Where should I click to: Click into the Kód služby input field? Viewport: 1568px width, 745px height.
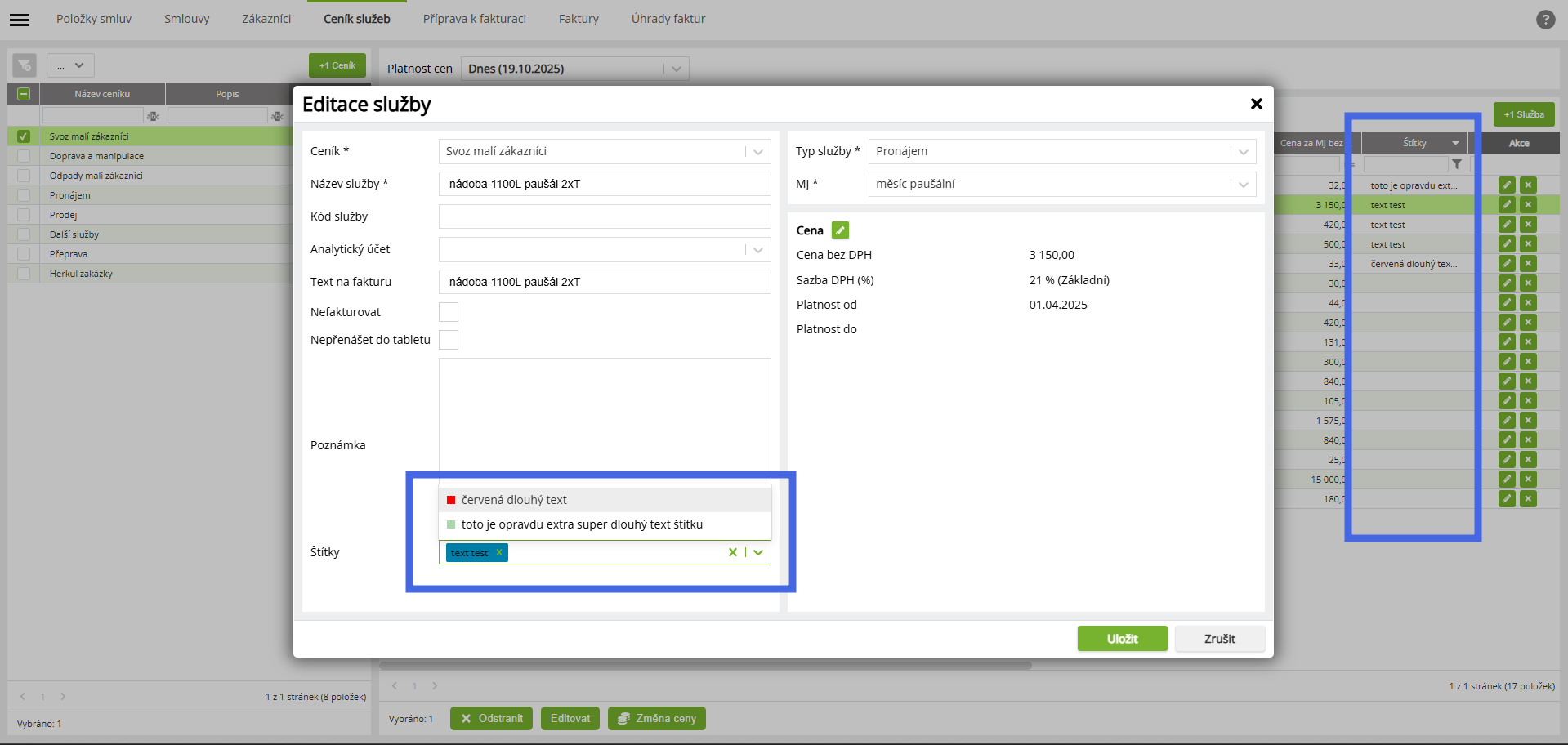(605, 216)
